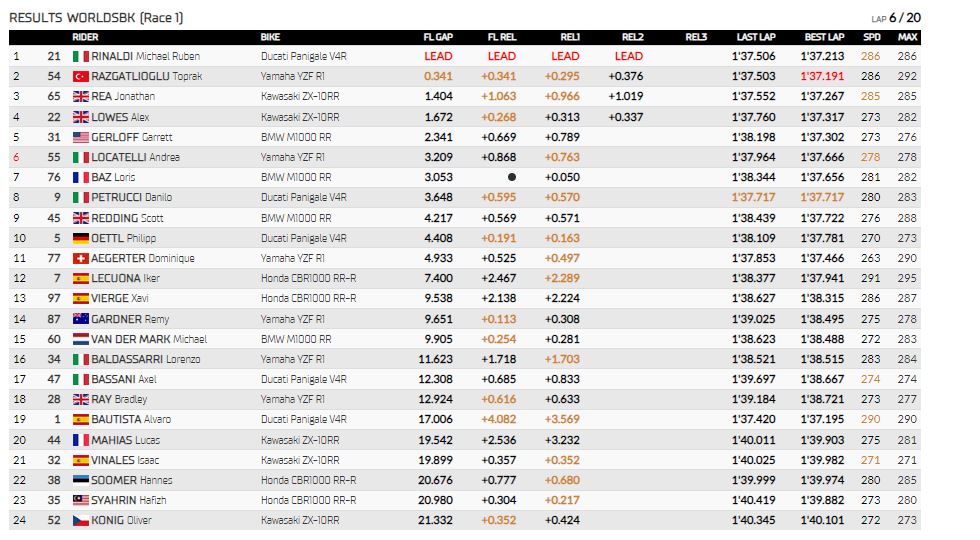This screenshot has height=540, width=980.
Task: Click FL GAP value 9.905
Action: tap(438, 339)
